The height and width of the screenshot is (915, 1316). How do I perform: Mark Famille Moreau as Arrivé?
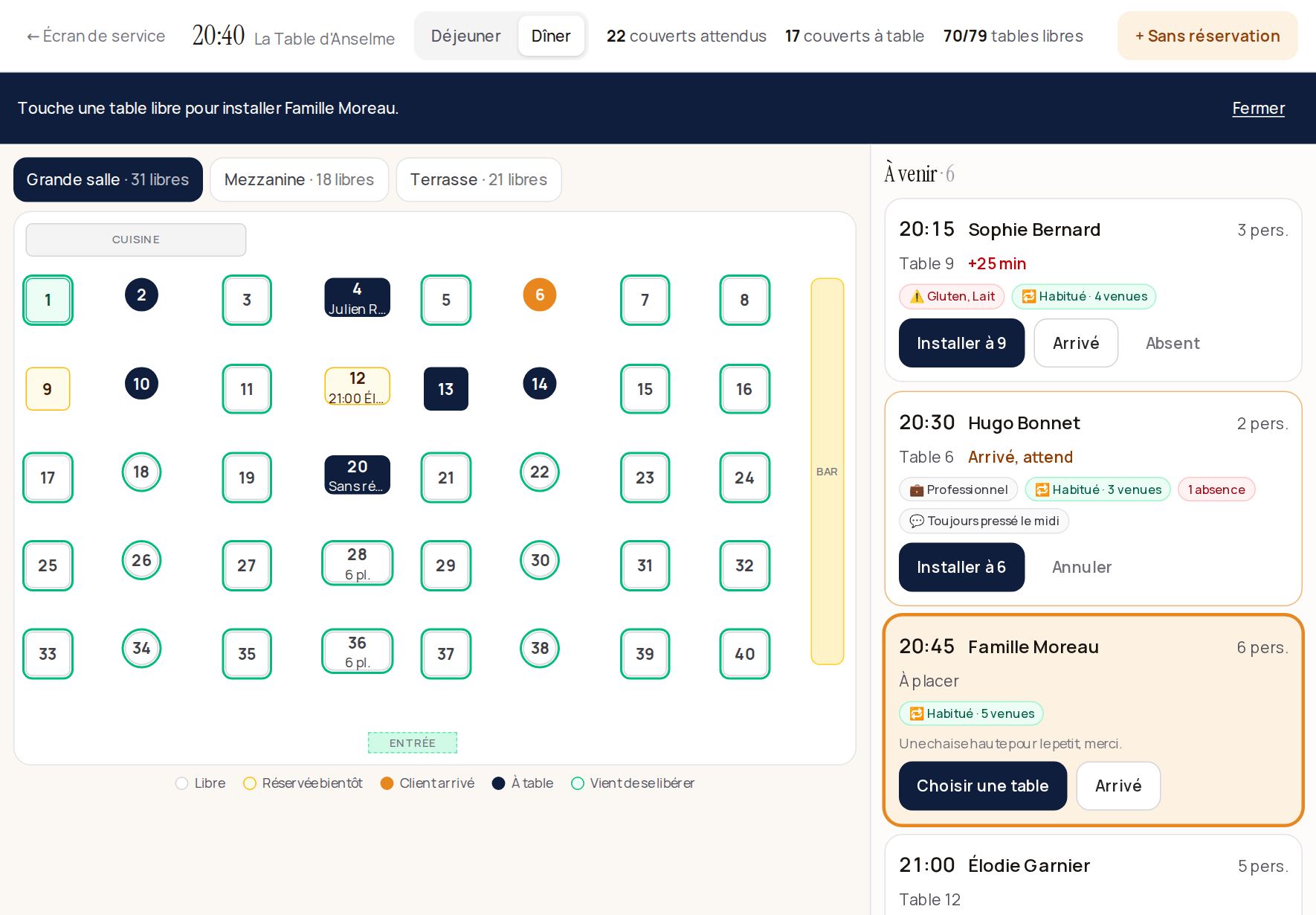click(1118, 786)
